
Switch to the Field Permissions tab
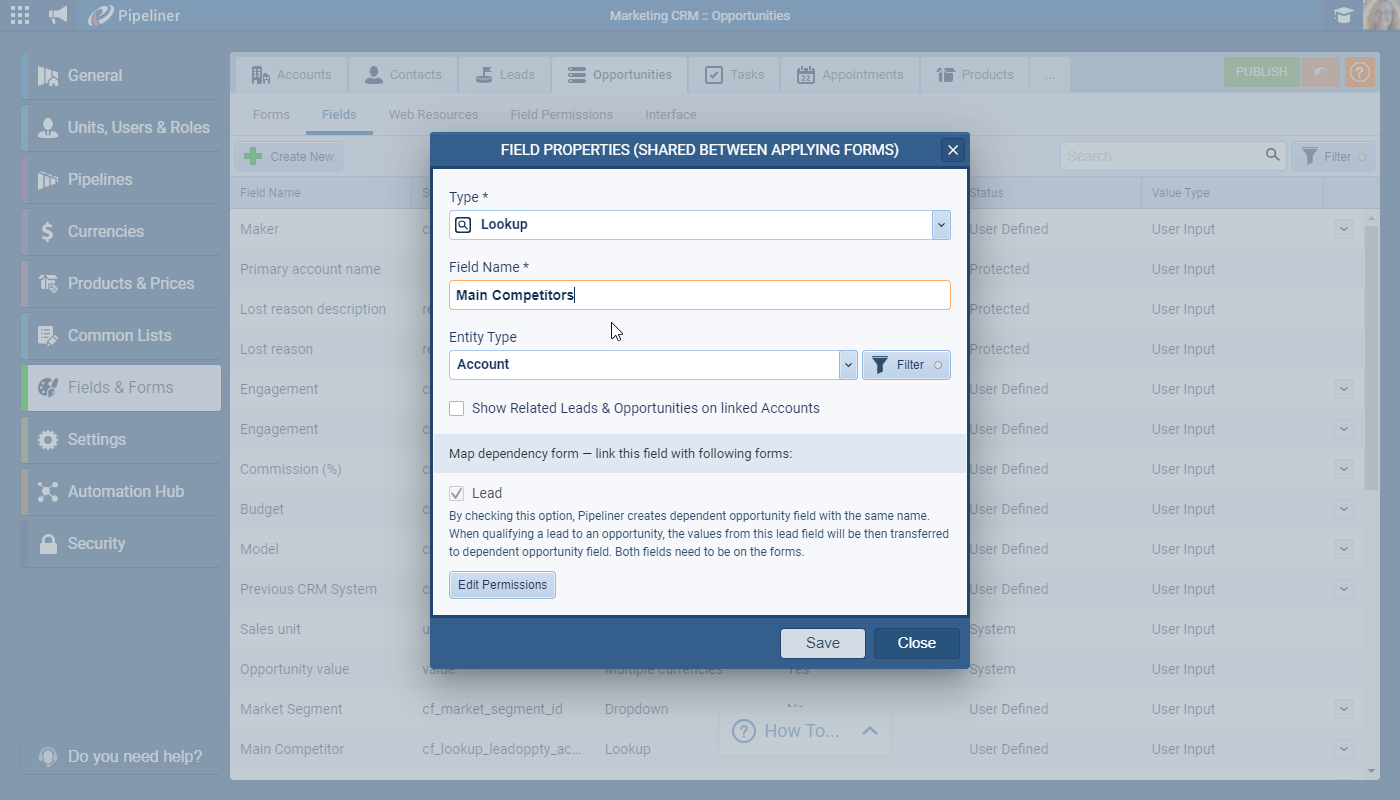pos(561,114)
